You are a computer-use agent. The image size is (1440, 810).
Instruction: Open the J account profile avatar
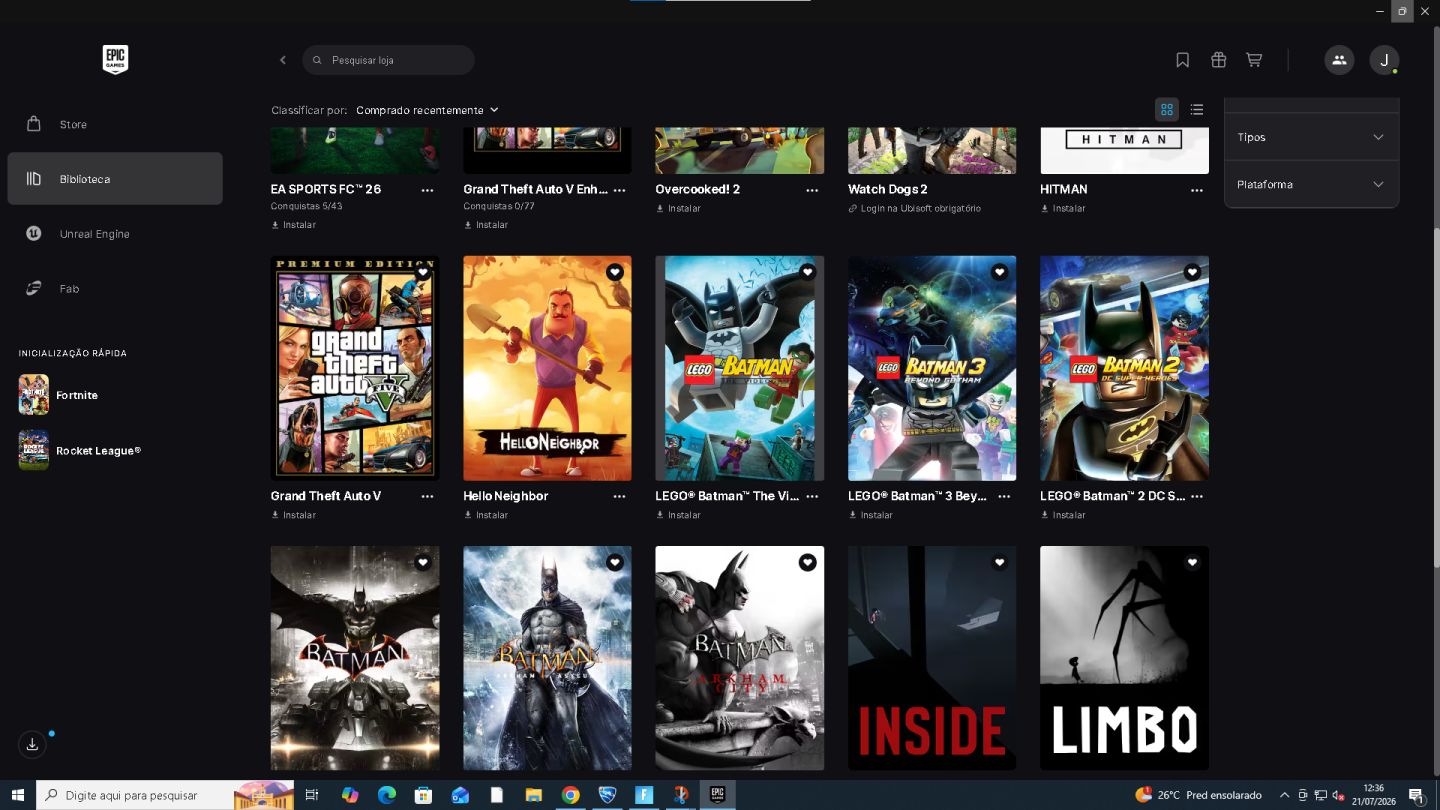click(x=1384, y=60)
